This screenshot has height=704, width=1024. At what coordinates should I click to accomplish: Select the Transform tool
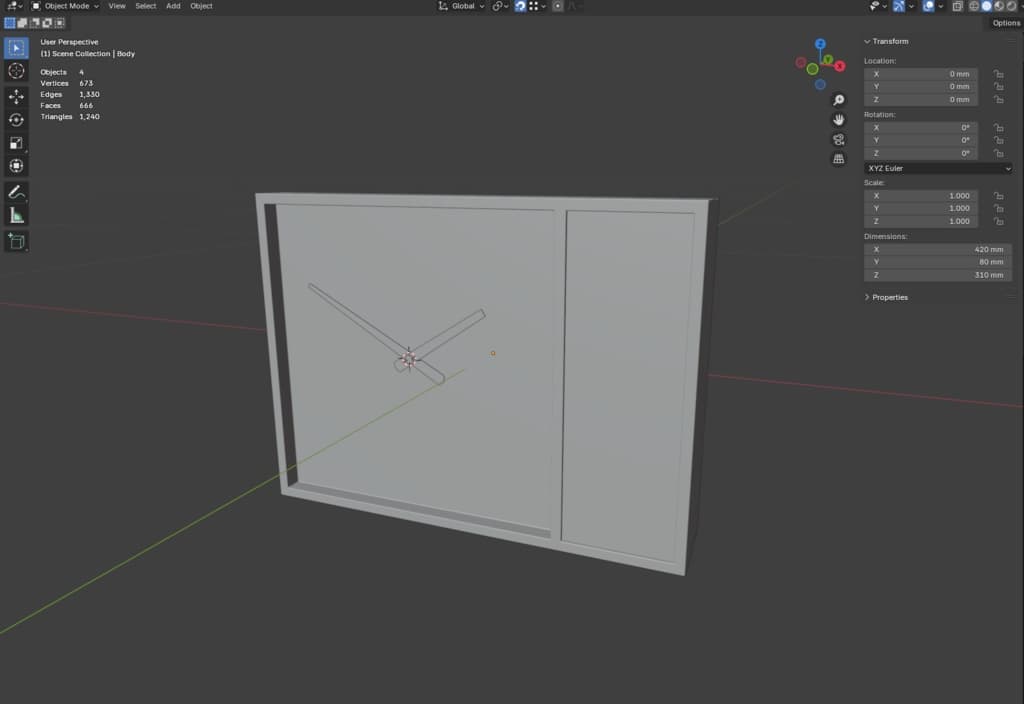click(x=16, y=166)
